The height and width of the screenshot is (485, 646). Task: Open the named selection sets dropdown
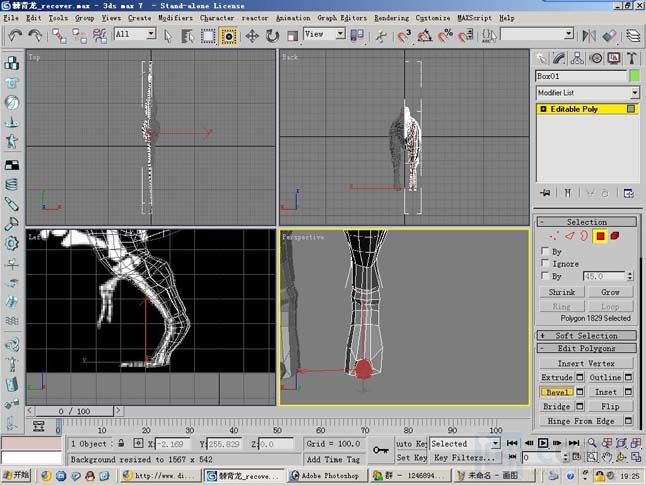click(537, 34)
